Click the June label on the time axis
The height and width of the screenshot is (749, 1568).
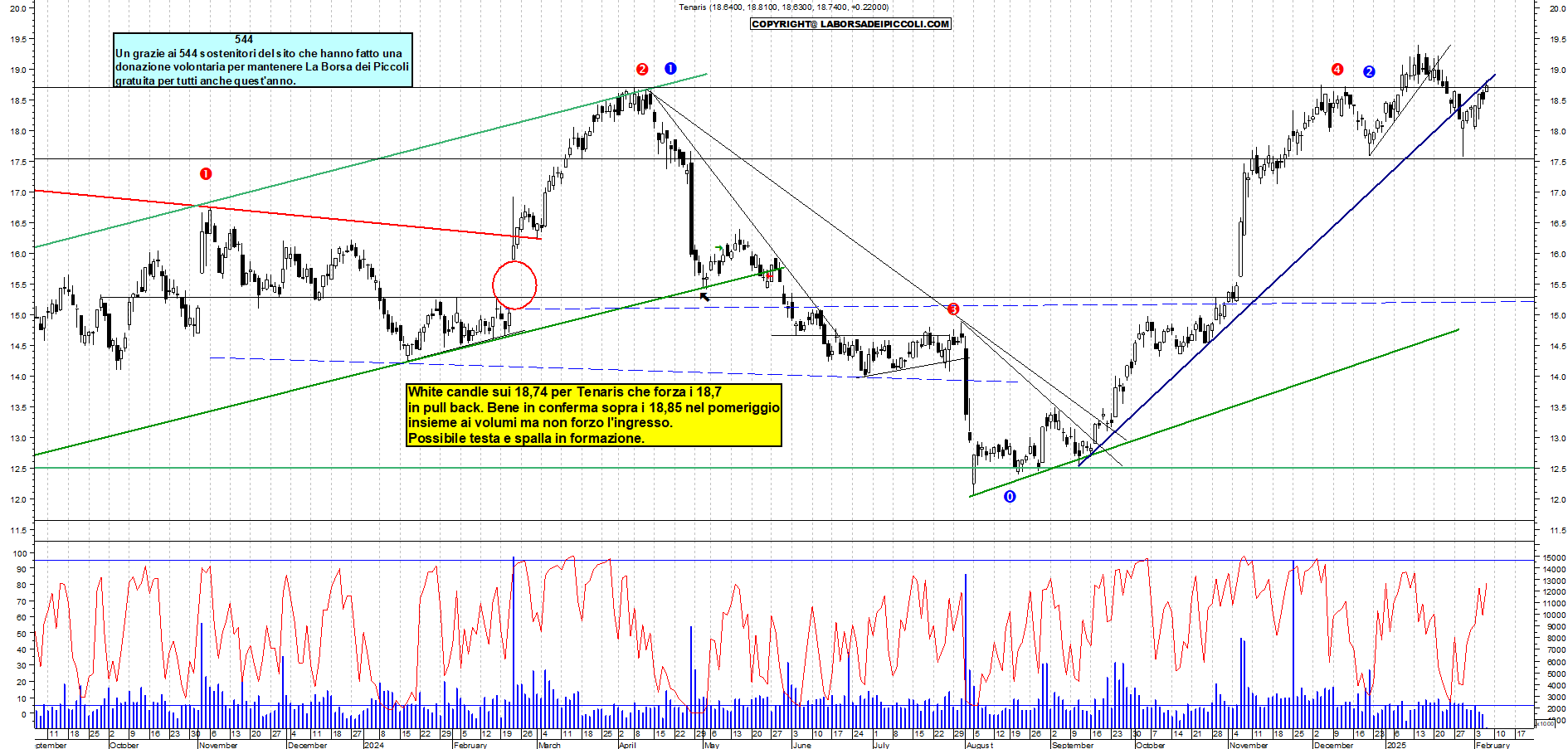click(801, 745)
